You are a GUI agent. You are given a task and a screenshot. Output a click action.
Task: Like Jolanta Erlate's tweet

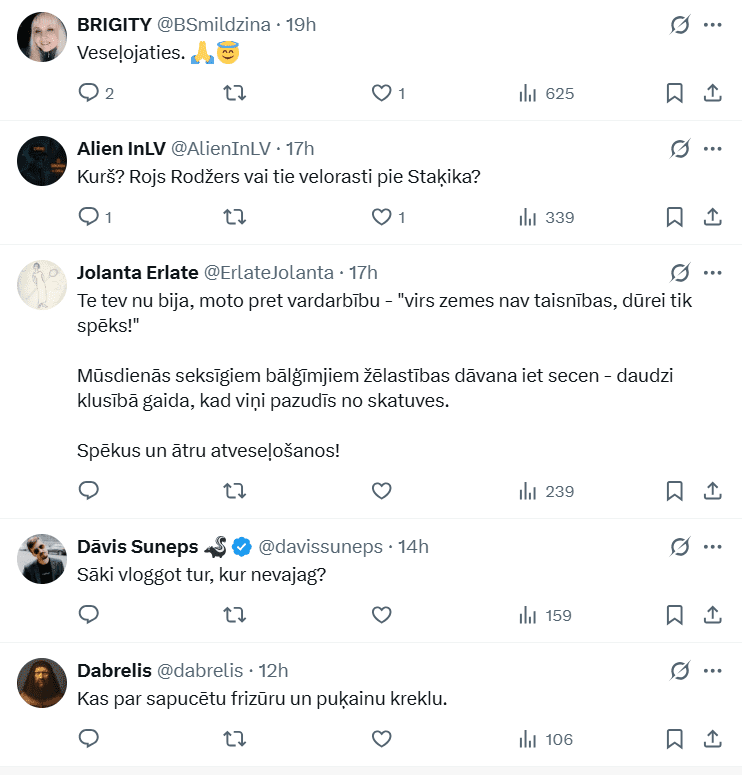point(381,491)
